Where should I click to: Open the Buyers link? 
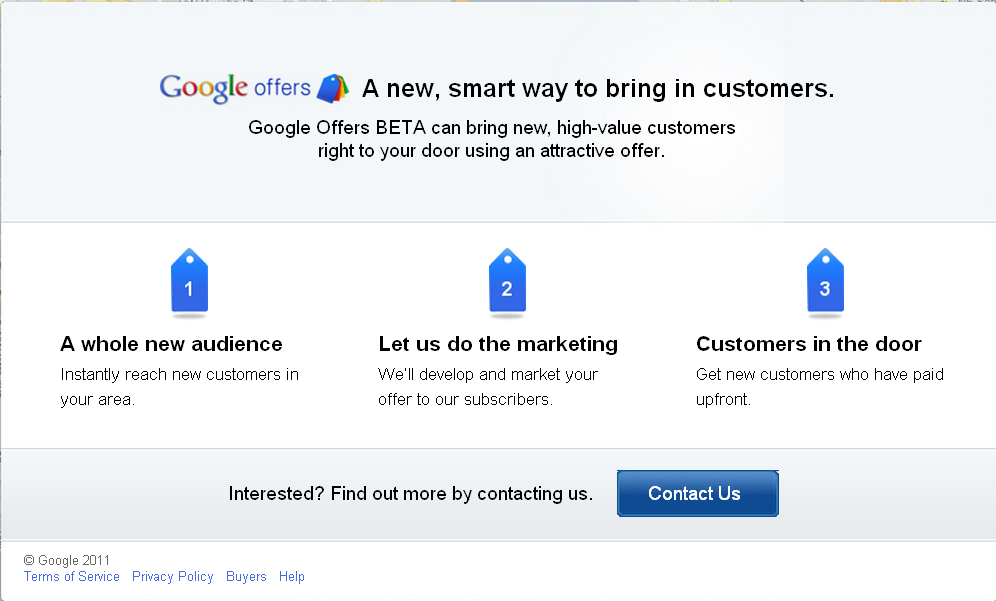246,576
